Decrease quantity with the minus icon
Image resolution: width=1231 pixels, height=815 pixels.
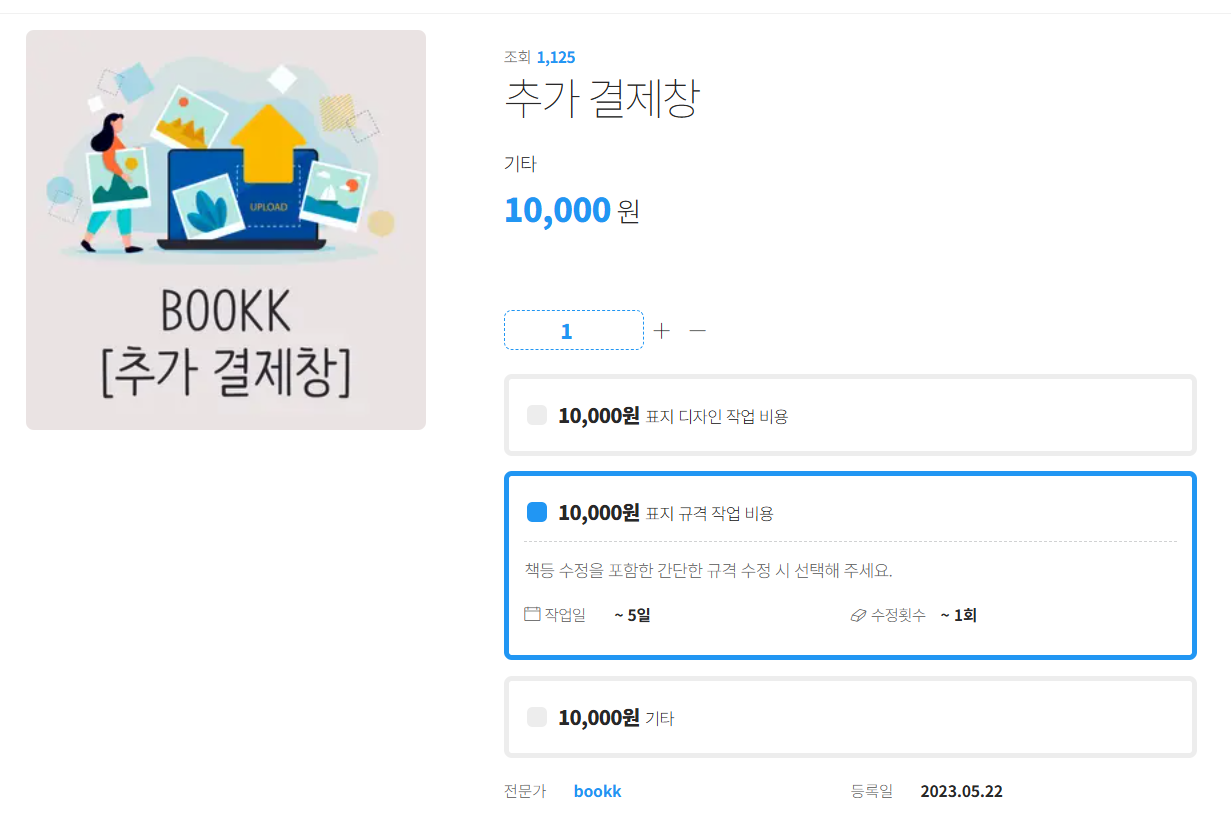[x=698, y=331]
